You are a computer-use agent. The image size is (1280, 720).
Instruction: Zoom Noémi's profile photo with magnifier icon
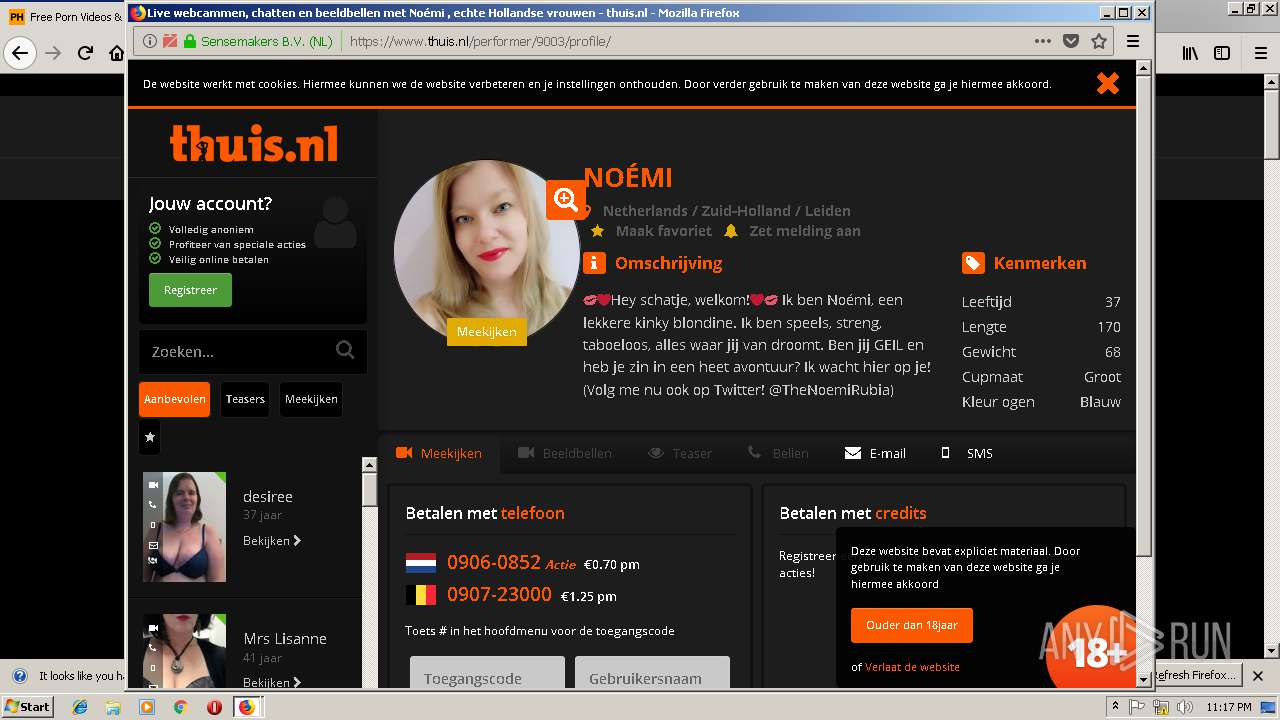click(566, 200)
